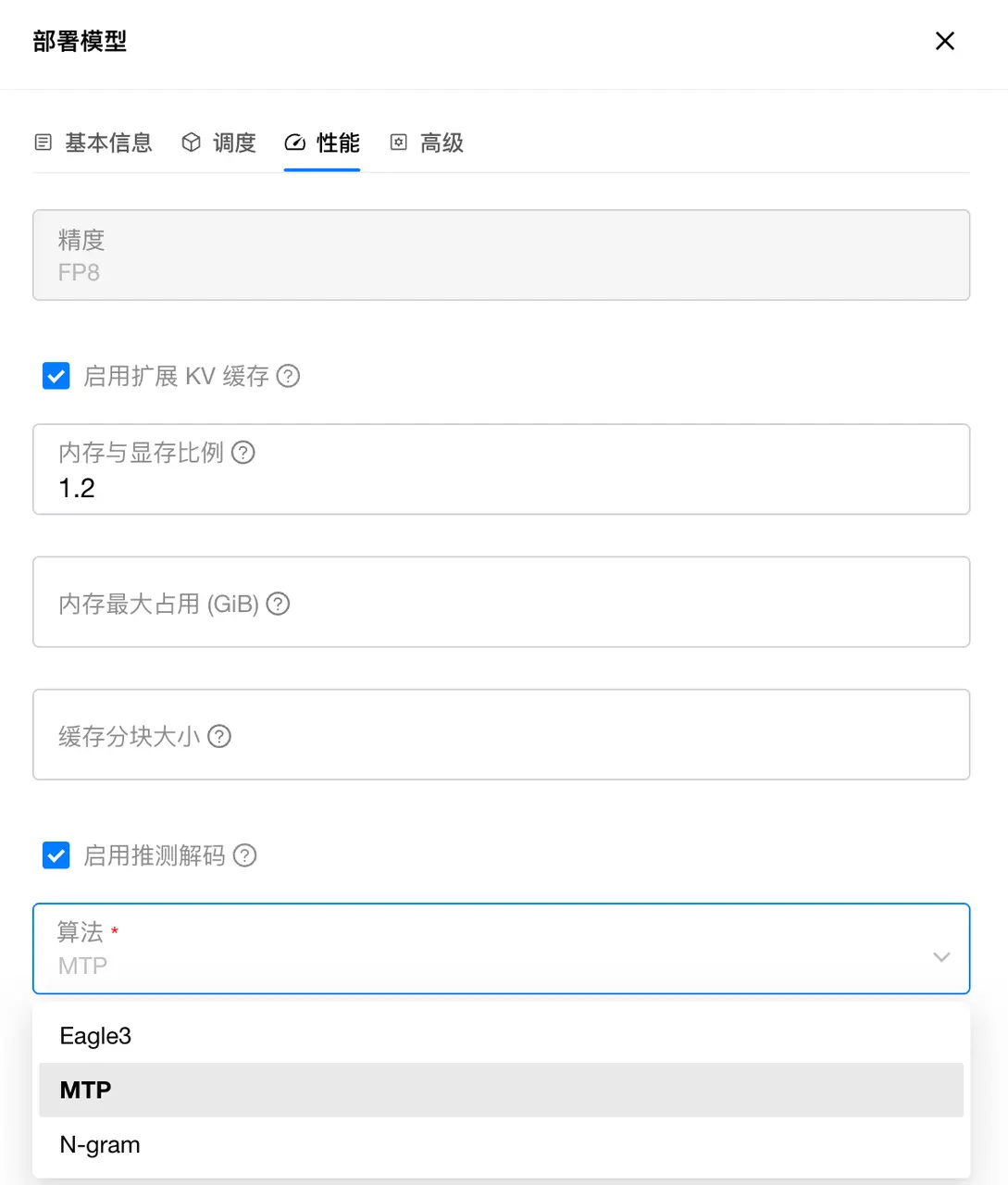Screen dimensions: 1008x1185
Task: Collapse the 算法 dropdown via chevron arrow
Action: coord(941,957)
